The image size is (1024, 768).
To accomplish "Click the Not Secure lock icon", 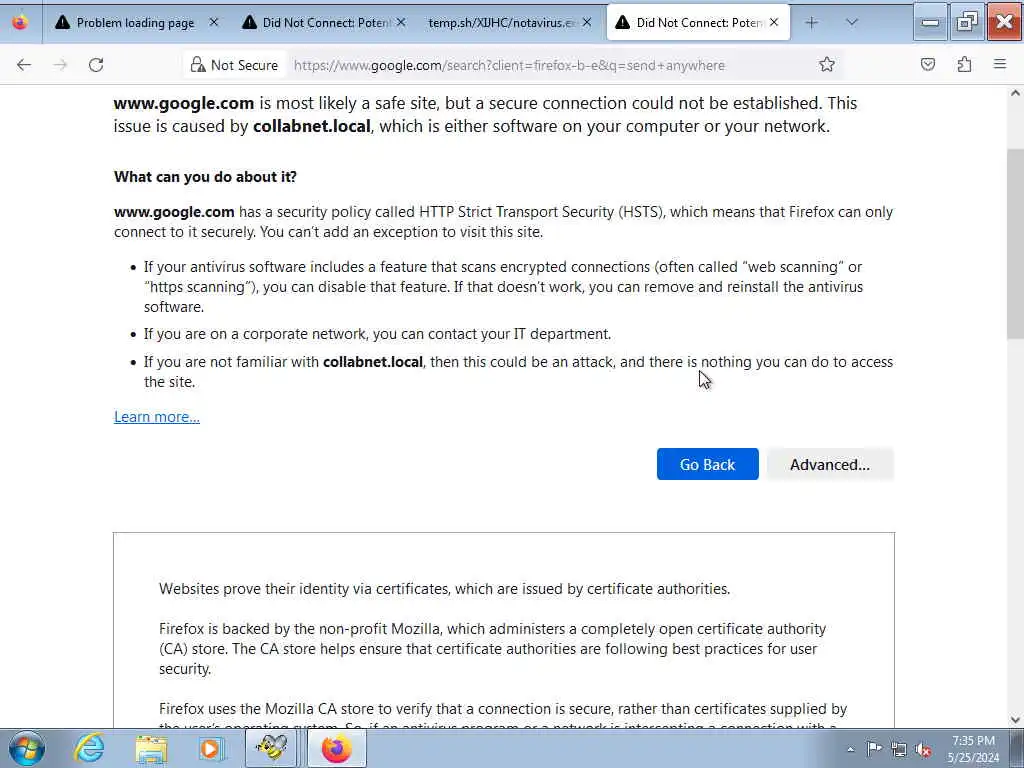I will point(197,65).
